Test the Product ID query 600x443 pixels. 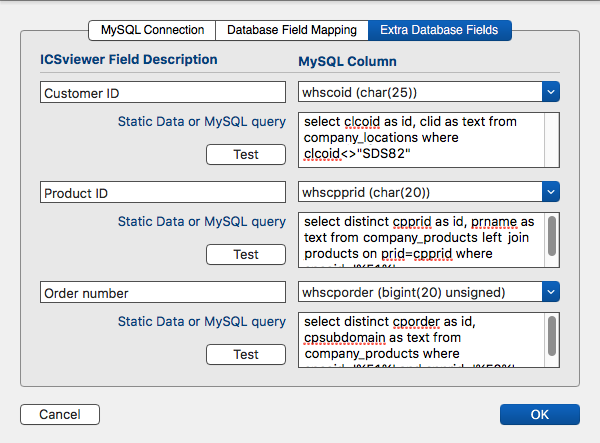pos(246,254)
